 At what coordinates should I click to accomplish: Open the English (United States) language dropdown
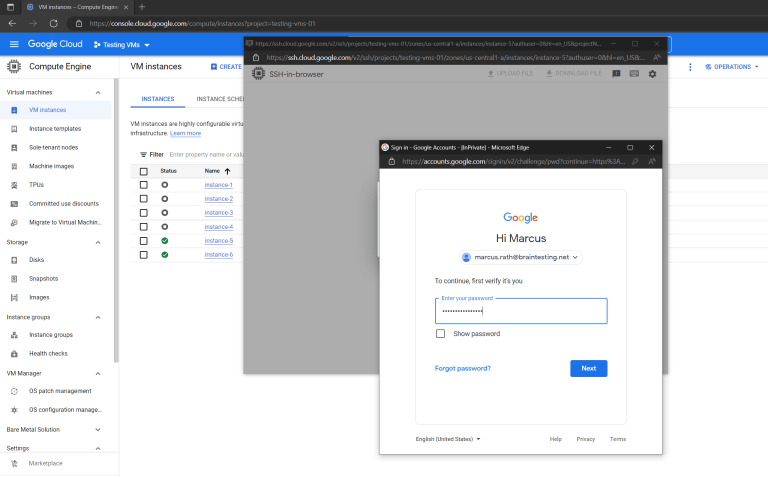(448, 439)
